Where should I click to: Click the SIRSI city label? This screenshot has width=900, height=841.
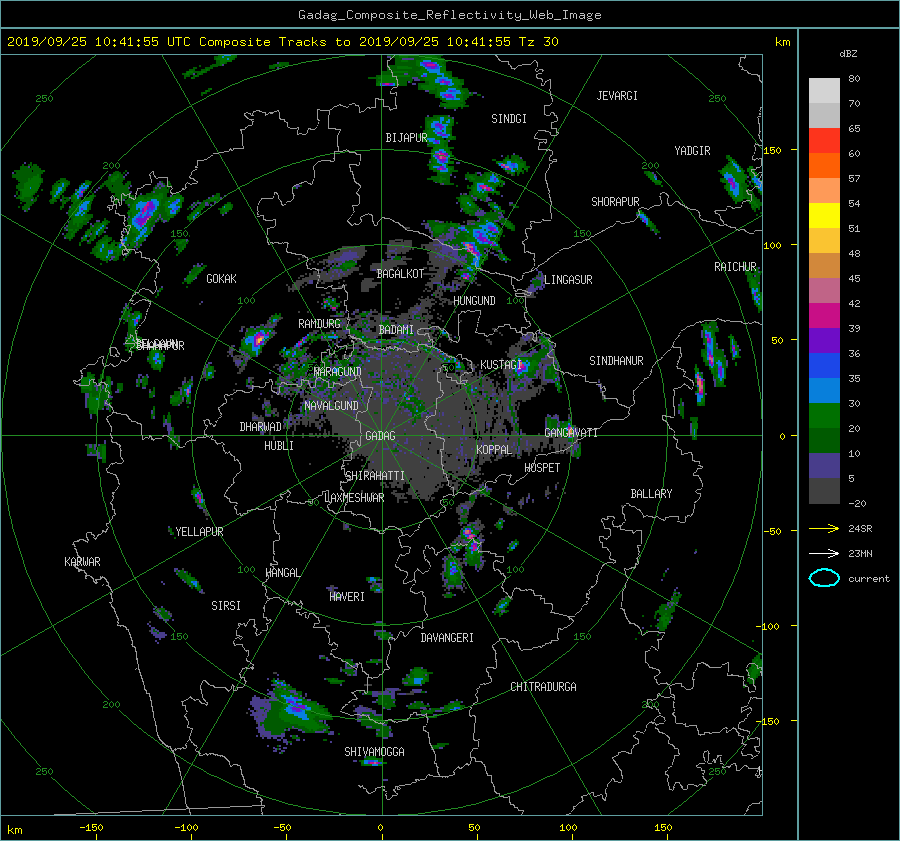click(226, 606)
